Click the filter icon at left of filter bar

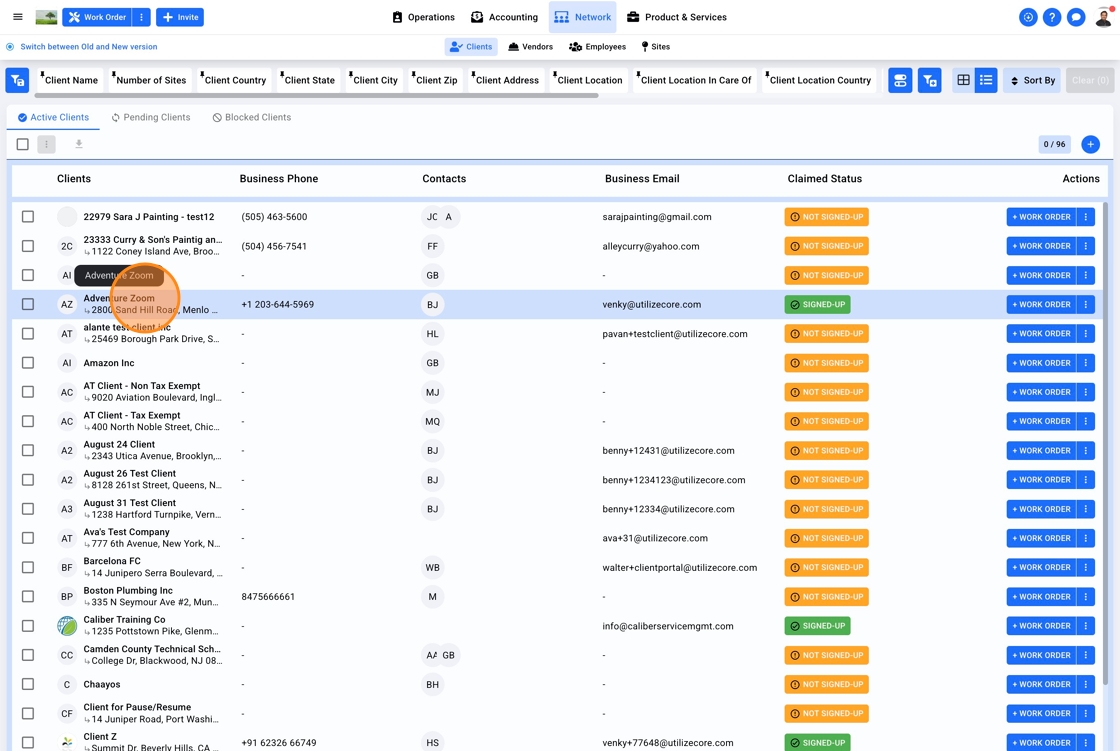(17, 80)
